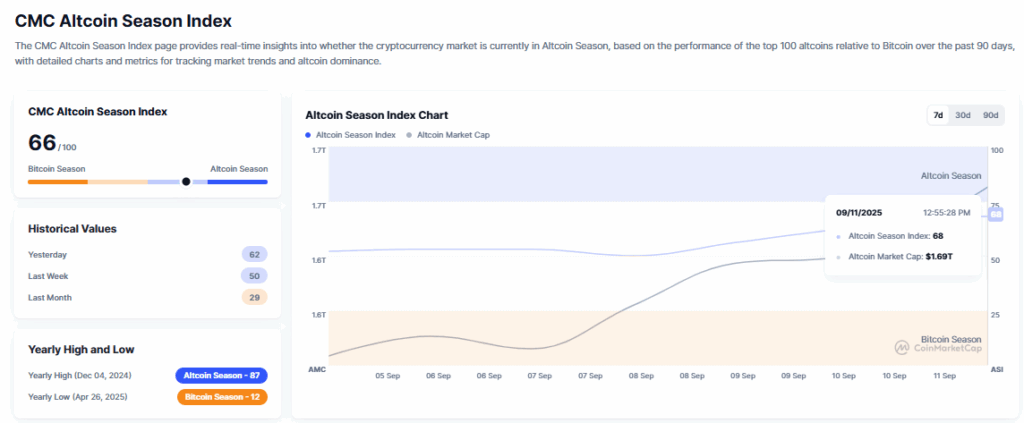Image resolution: width=1024 pixels, height=423 pixels.
Task: Click the orange Bitcoin Season segment of index bar
Action: [58, 181]
